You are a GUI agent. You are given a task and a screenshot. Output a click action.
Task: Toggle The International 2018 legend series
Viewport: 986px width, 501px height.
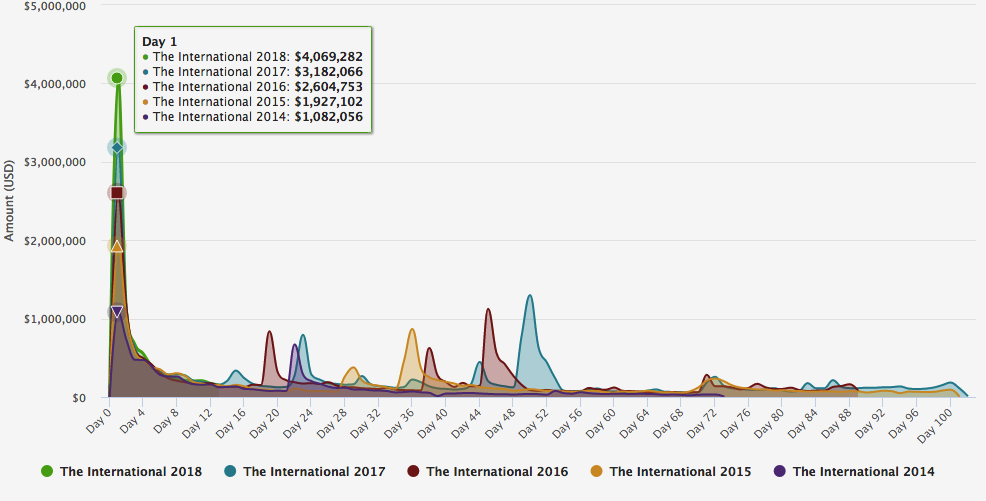coord(121,471)
